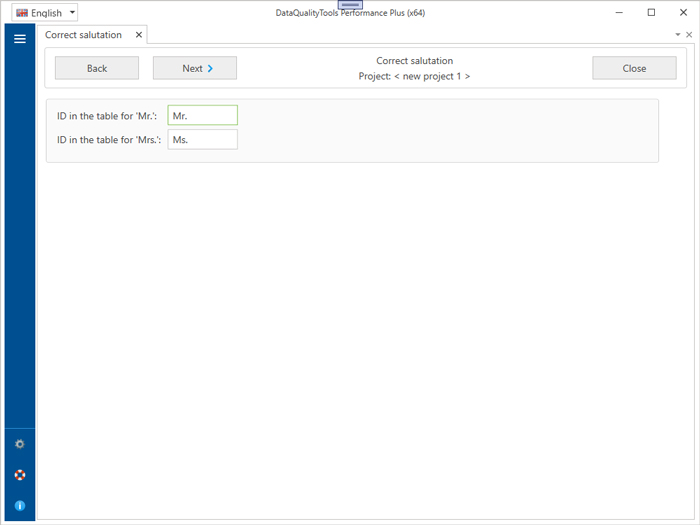The image size is (700, 525).
Task: Close the Correct salutation tab
Action: click(139, 35)
